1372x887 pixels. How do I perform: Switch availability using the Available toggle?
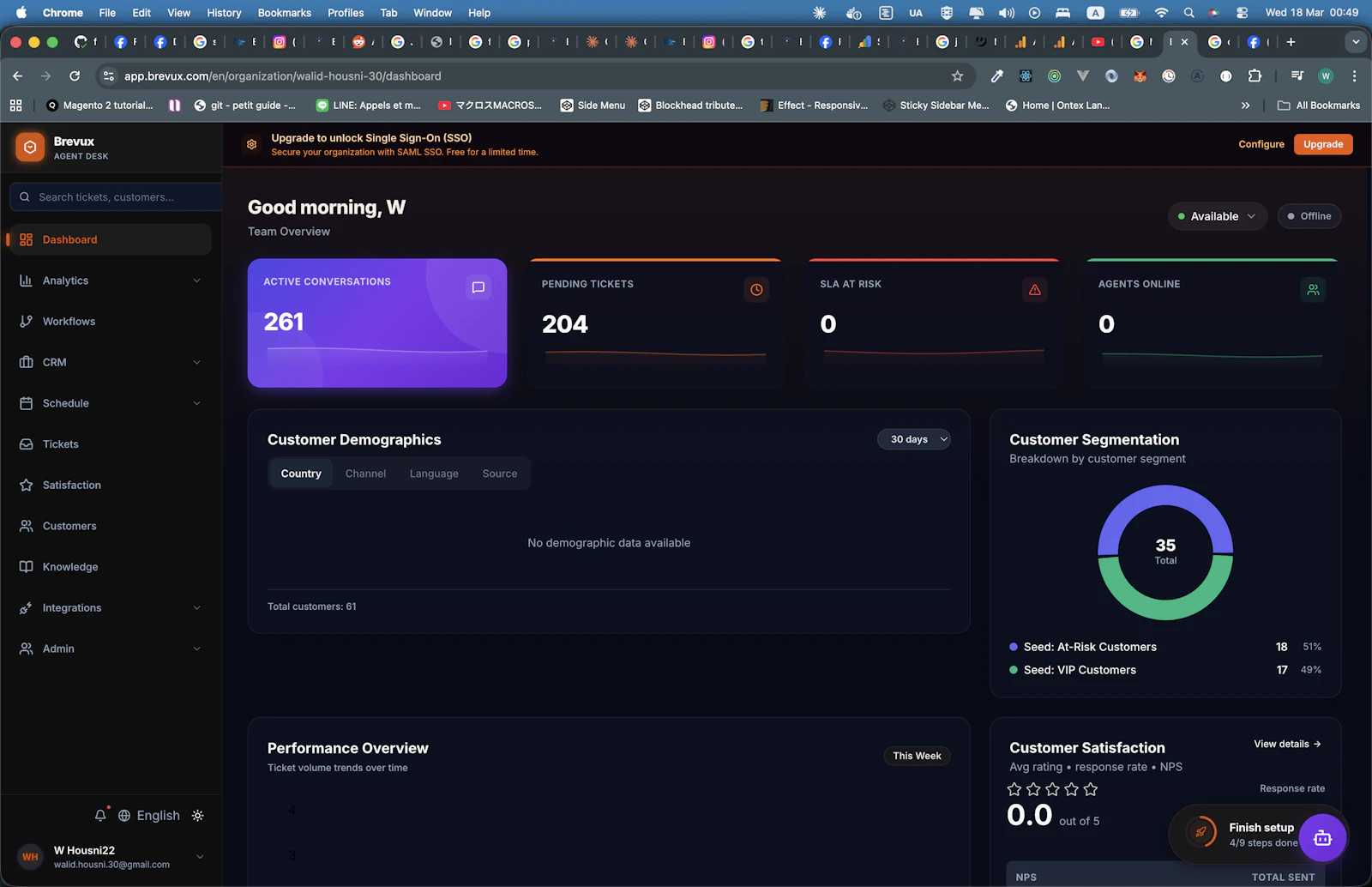point(1217,215)
